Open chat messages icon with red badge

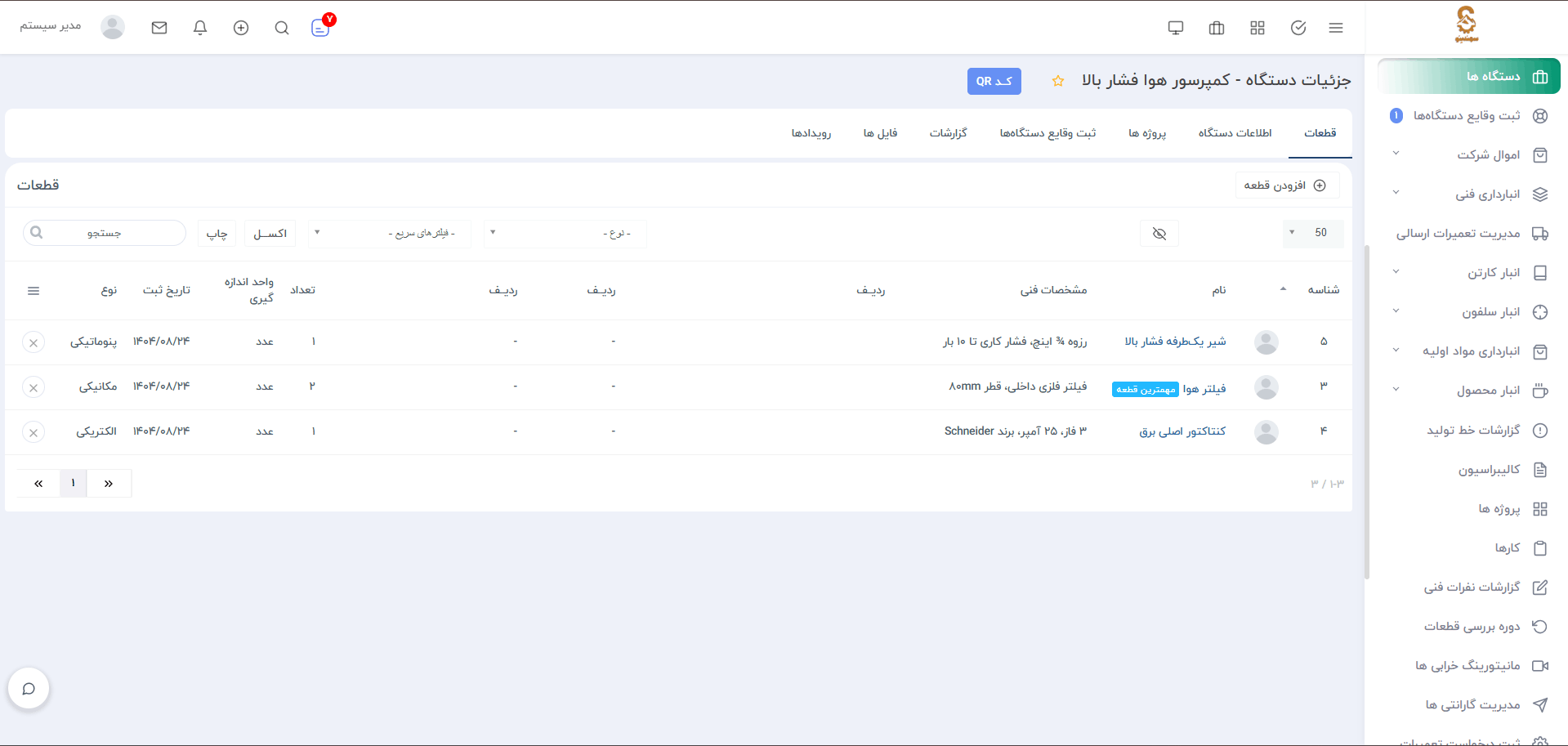(321, 27)
